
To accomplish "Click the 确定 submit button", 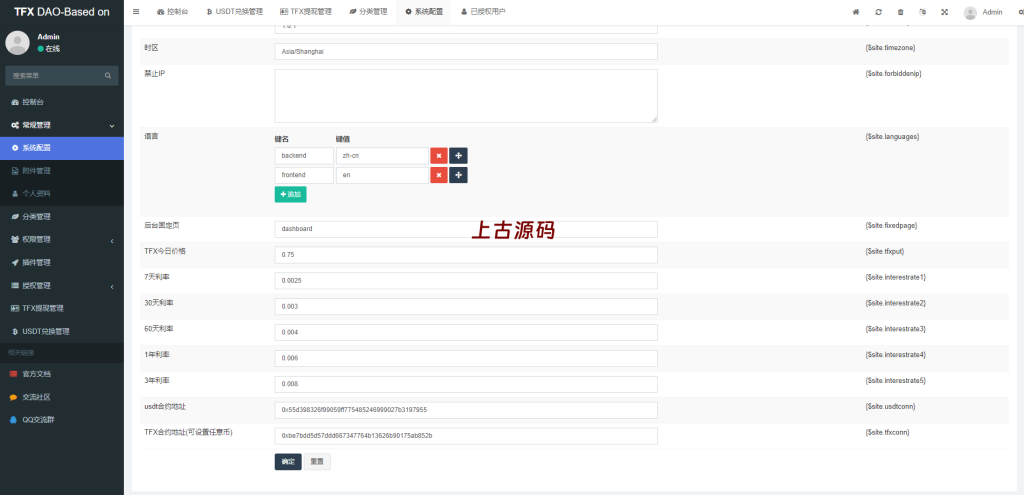I will pyautogui.click(x=288, y=462).
